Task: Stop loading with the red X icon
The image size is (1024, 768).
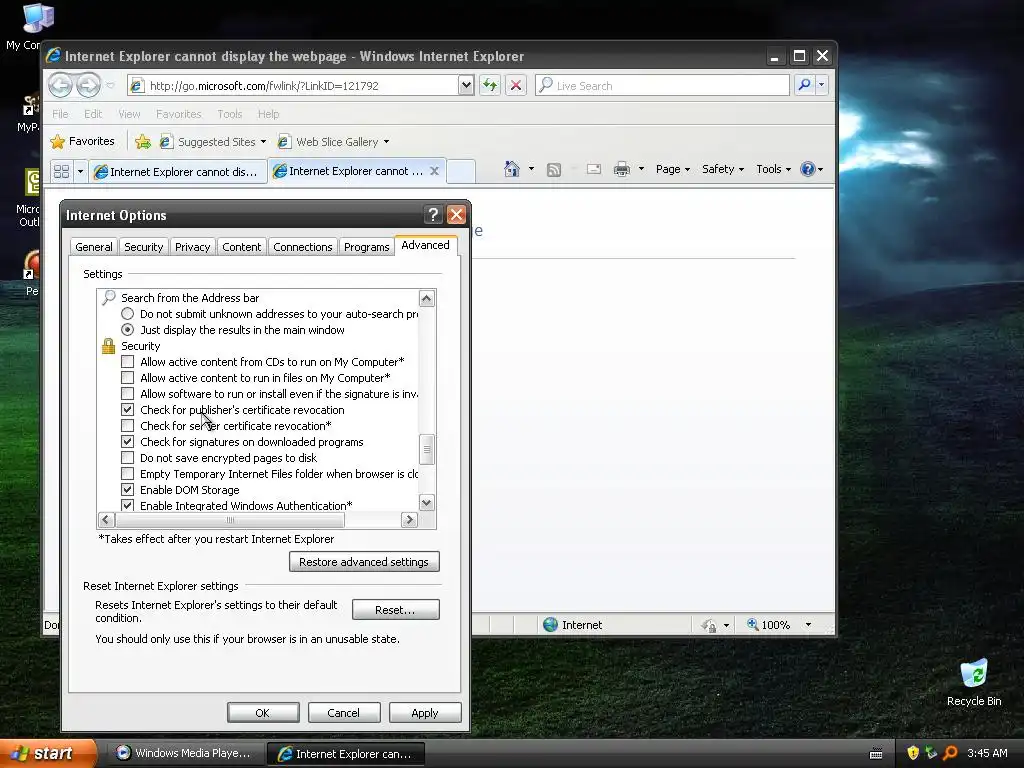Action: click(x=515, y=85)
